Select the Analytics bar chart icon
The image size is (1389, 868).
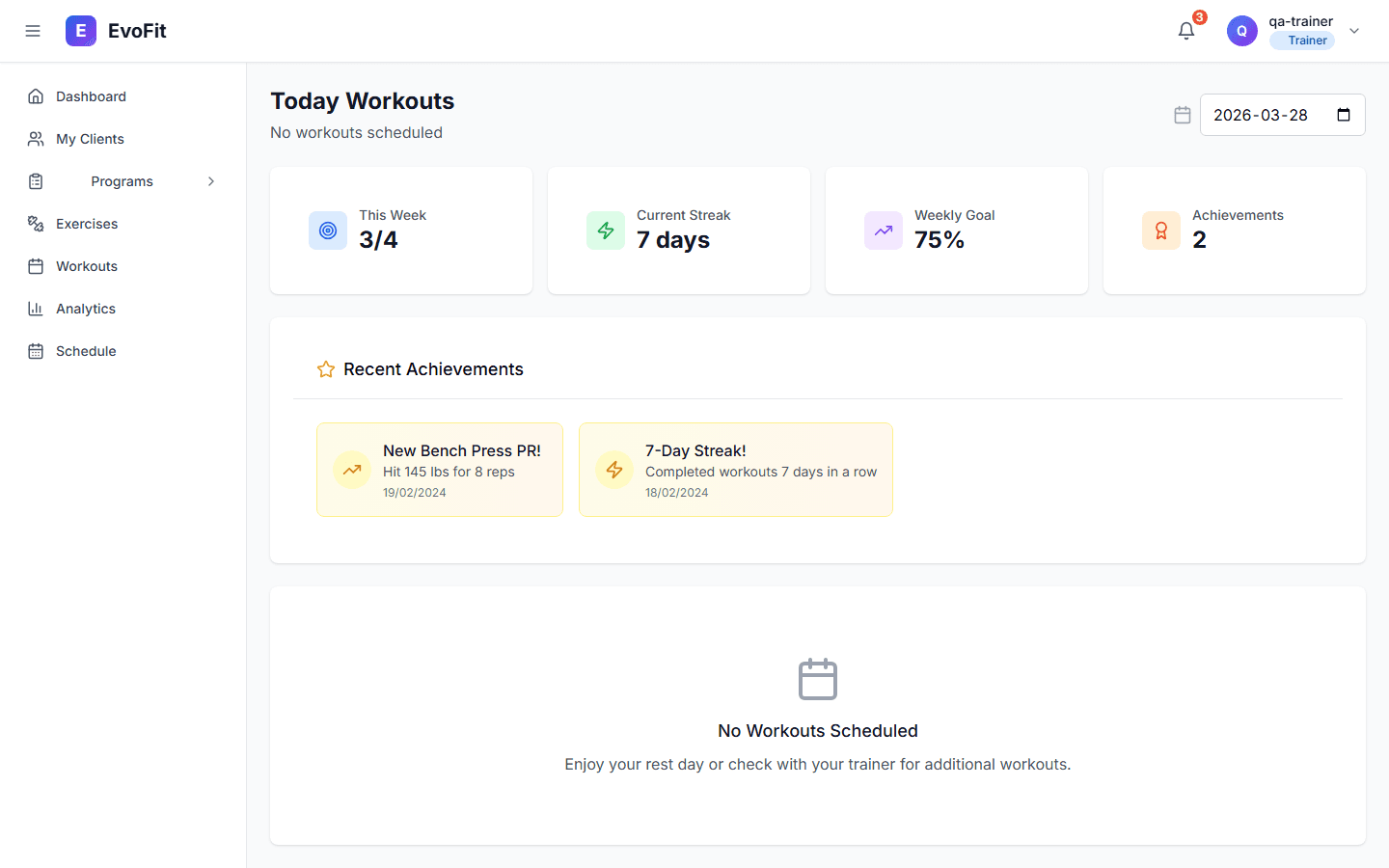tap(36, 308)
